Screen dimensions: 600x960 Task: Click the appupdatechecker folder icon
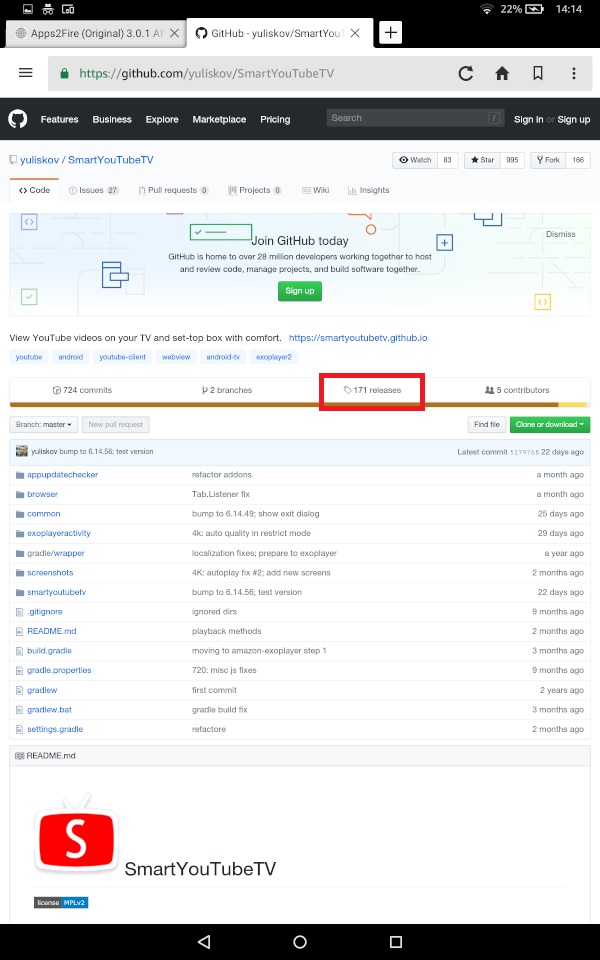(20, 474)
